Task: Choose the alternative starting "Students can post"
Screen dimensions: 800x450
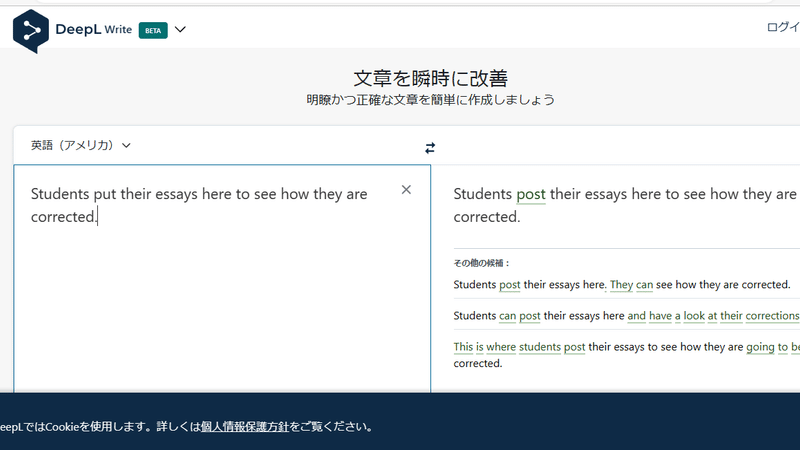Action: coord(626,316)
